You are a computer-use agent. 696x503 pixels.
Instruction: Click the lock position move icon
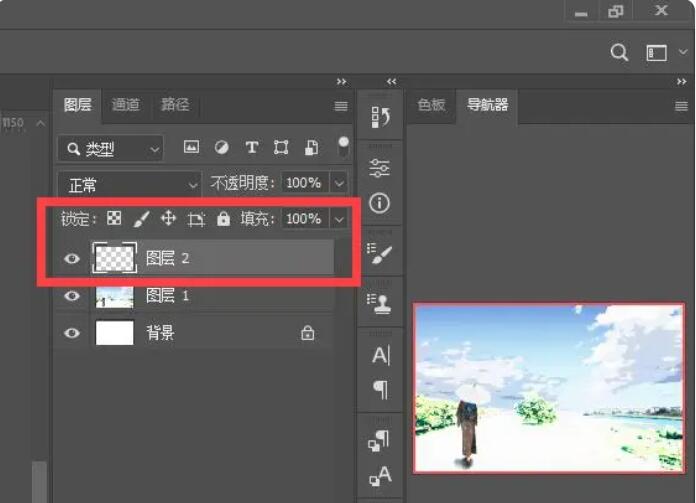click(168, 219)
